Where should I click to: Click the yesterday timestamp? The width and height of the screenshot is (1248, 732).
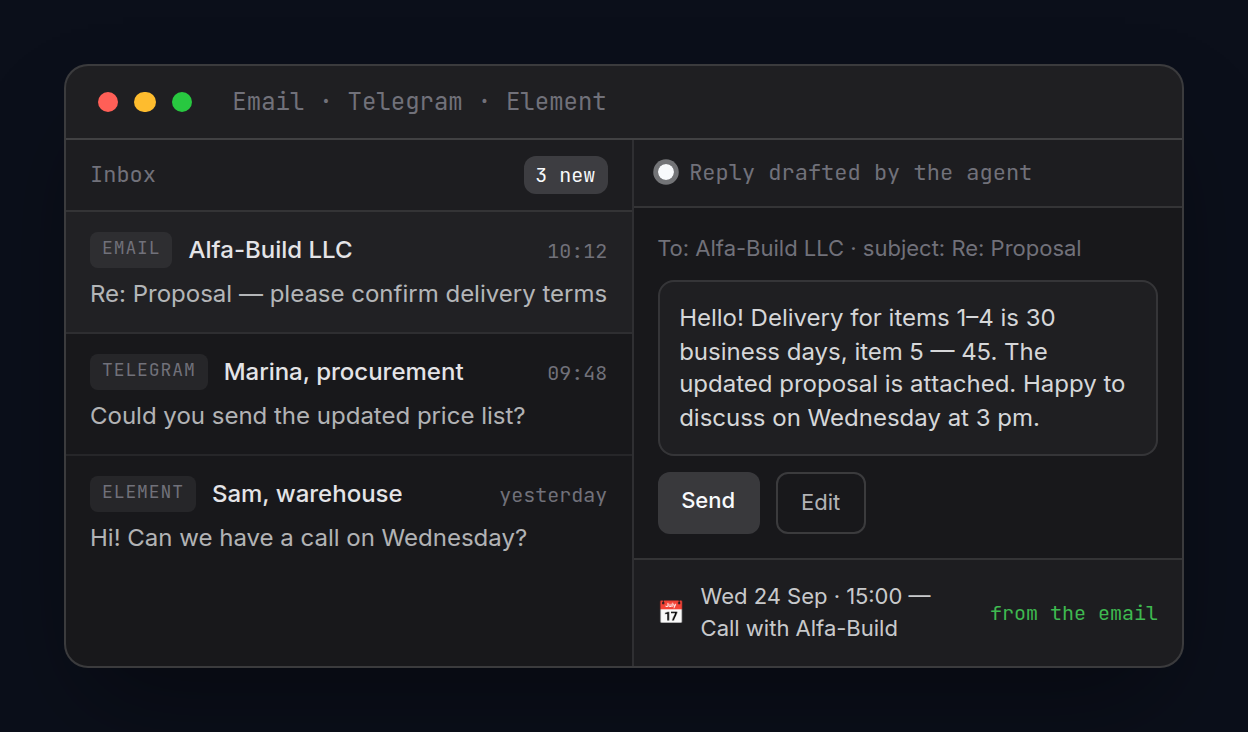click(553, 496)
